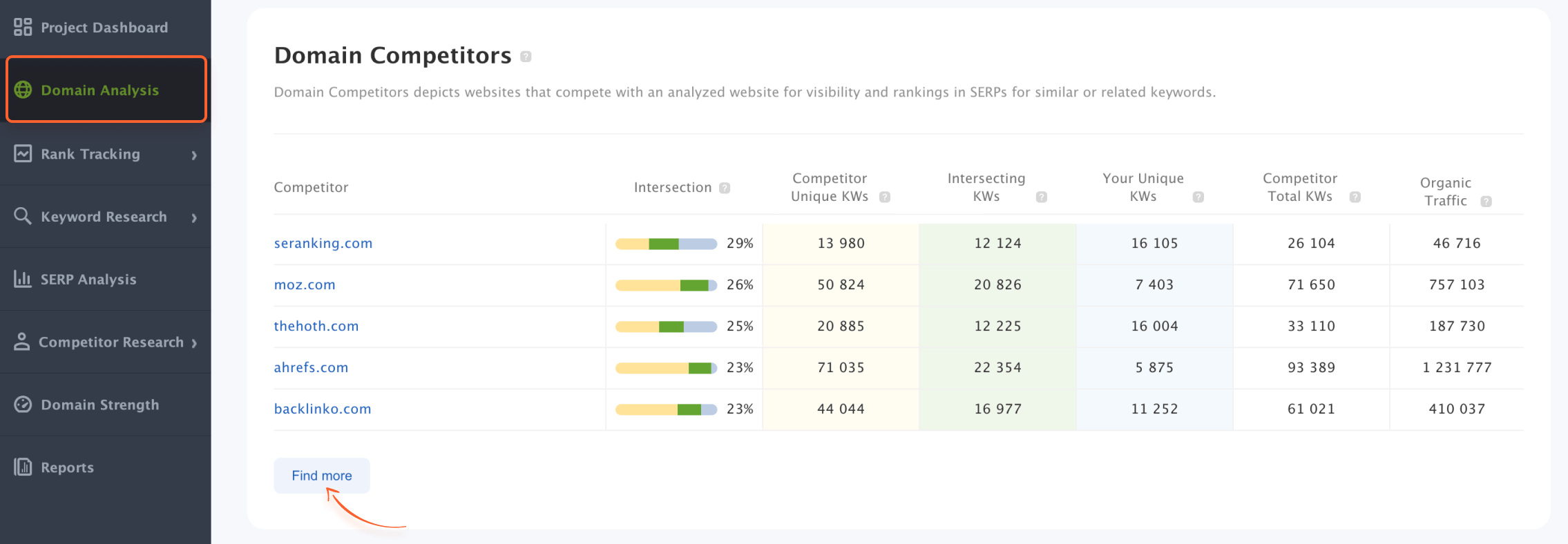
Task: Click the Reports document icon
Action: coord(23,467)
